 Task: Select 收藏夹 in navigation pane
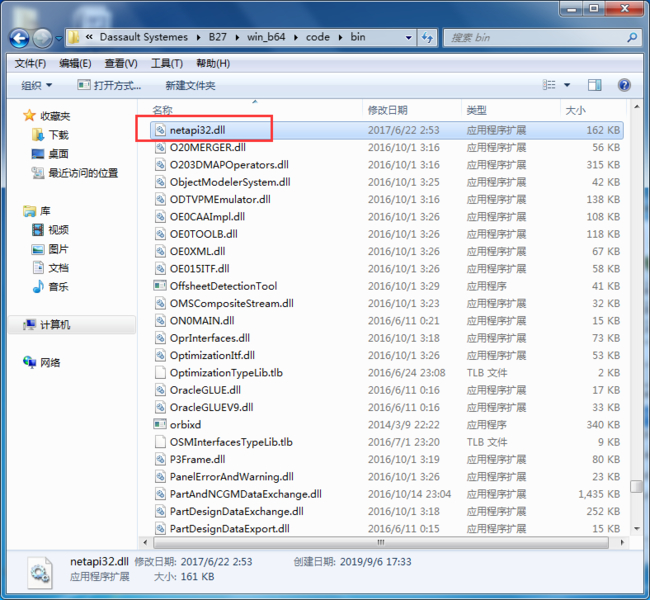(47, 116)
